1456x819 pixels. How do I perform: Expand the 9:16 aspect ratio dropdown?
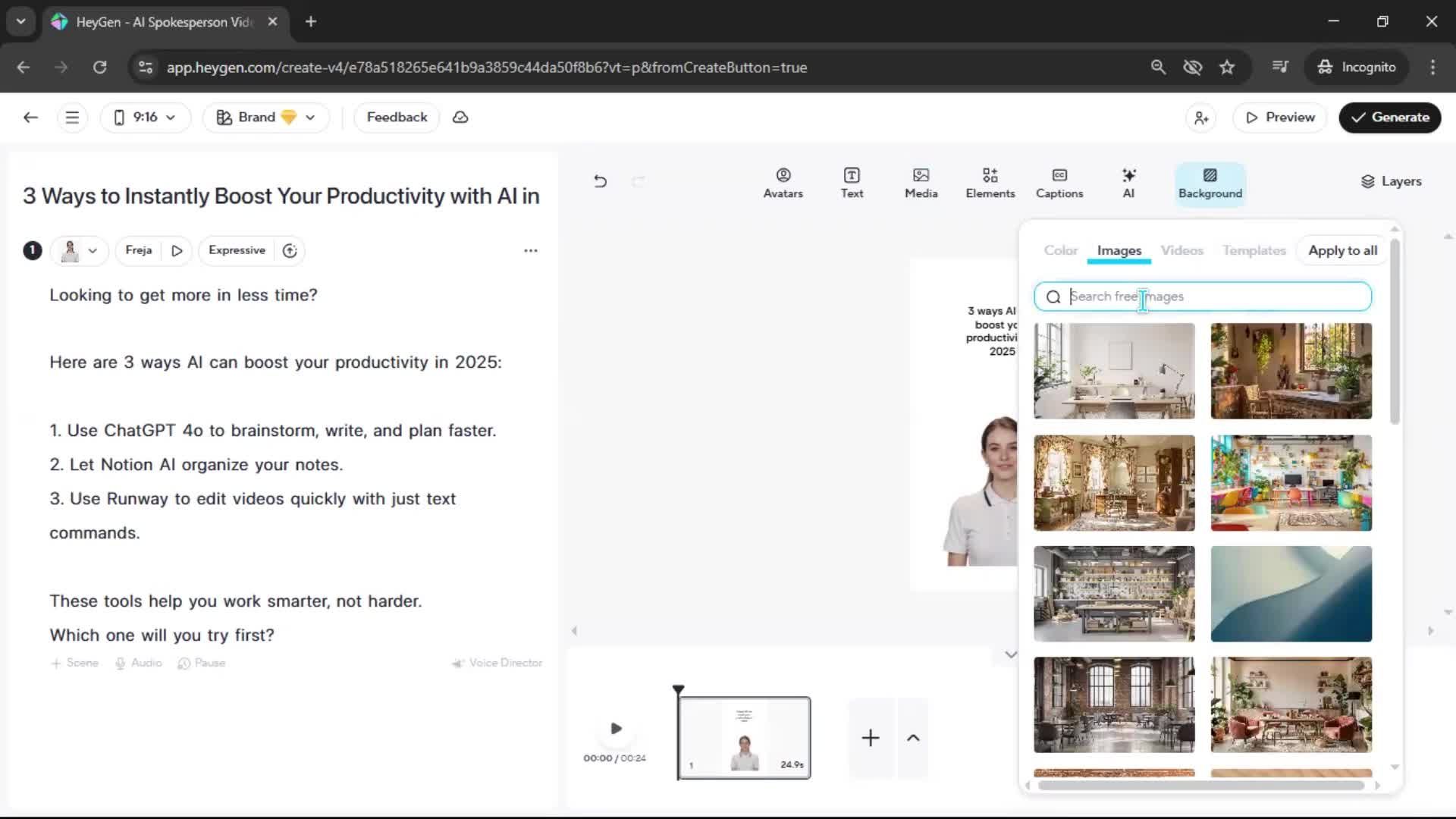[145, 118]
